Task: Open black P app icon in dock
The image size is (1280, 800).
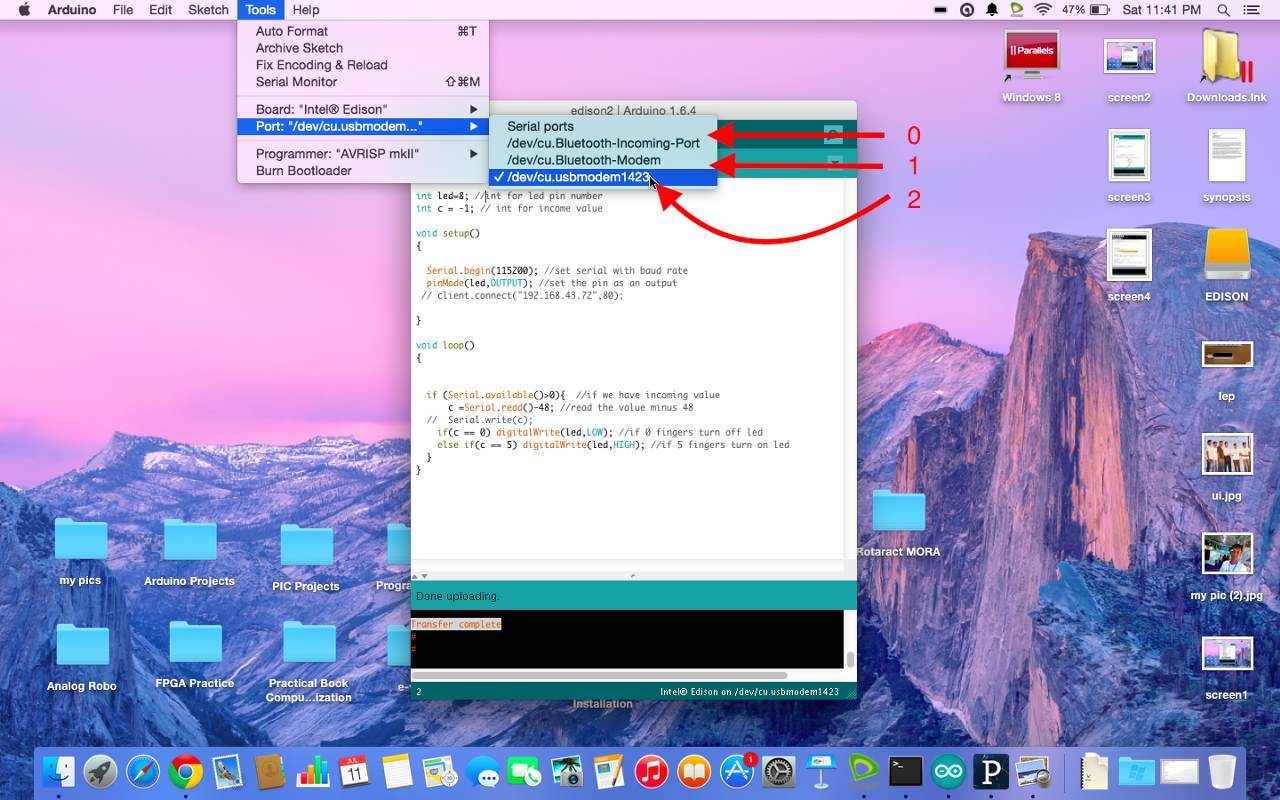Action: [x=990, y=771]
